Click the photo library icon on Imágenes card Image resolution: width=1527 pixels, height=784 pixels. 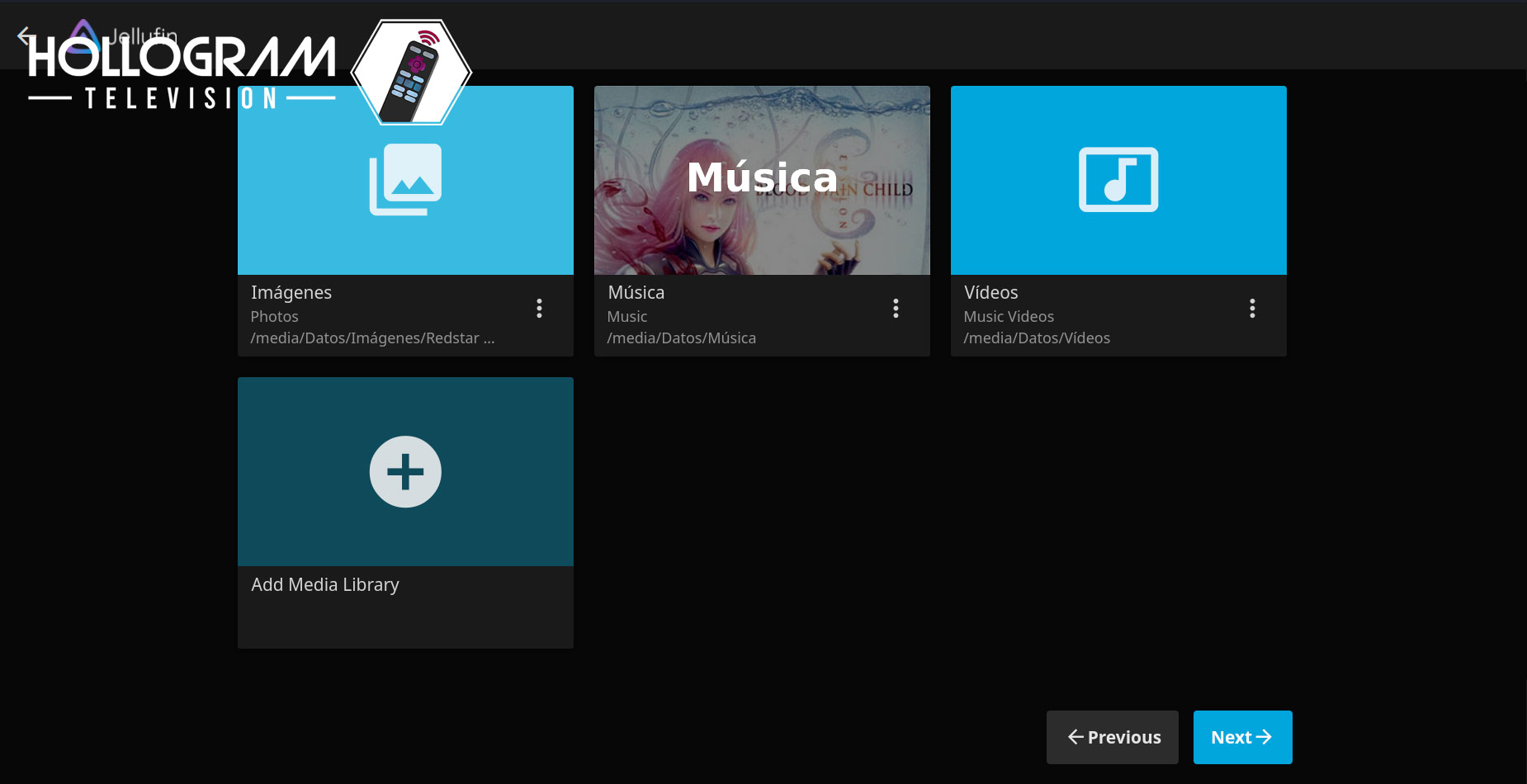tap(405, 179)
